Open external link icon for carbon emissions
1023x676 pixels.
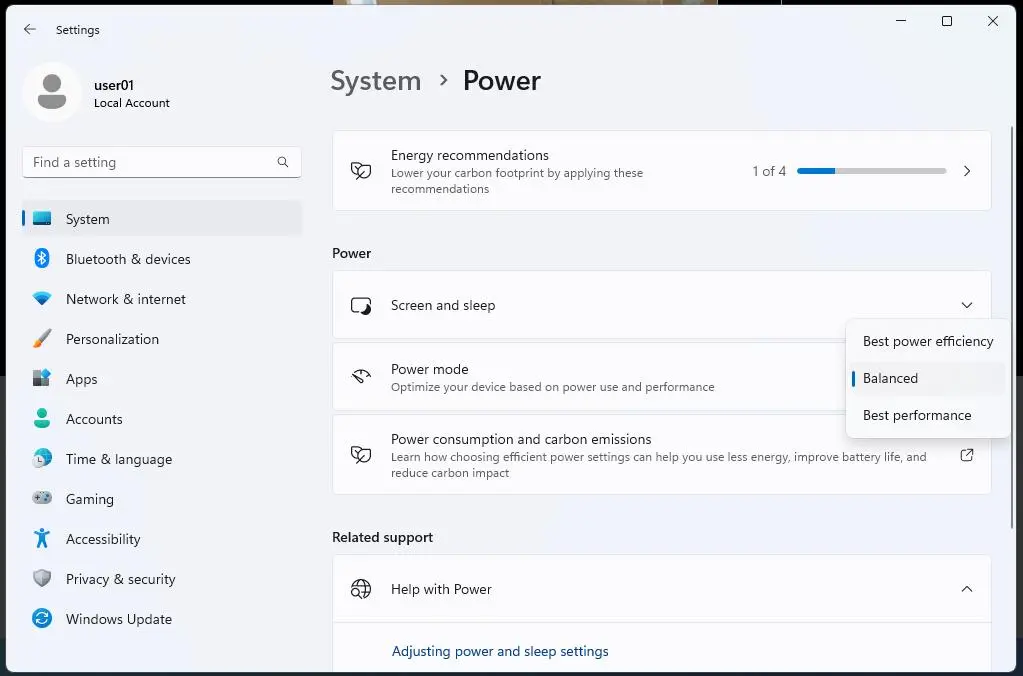[x=967, y=455]
